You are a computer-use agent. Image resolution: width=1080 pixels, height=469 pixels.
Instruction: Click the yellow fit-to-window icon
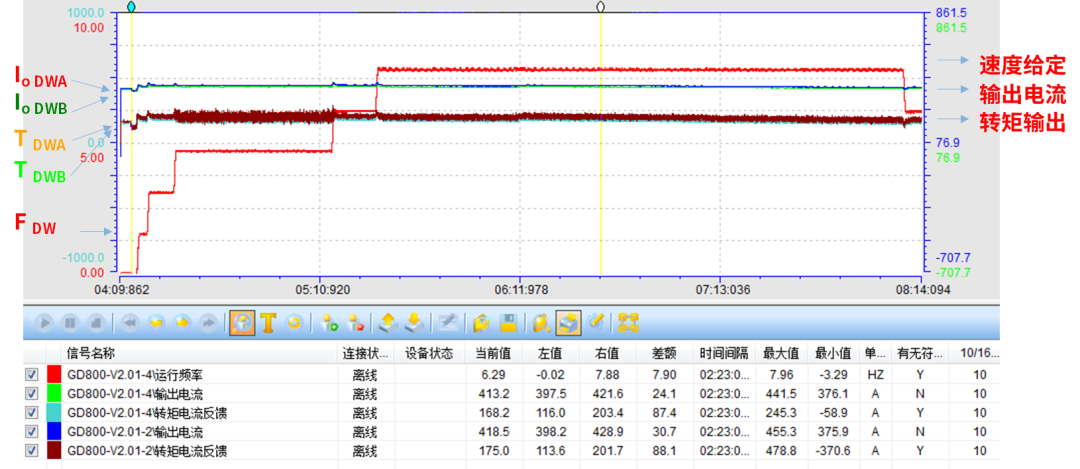click(x=628, y=323)
